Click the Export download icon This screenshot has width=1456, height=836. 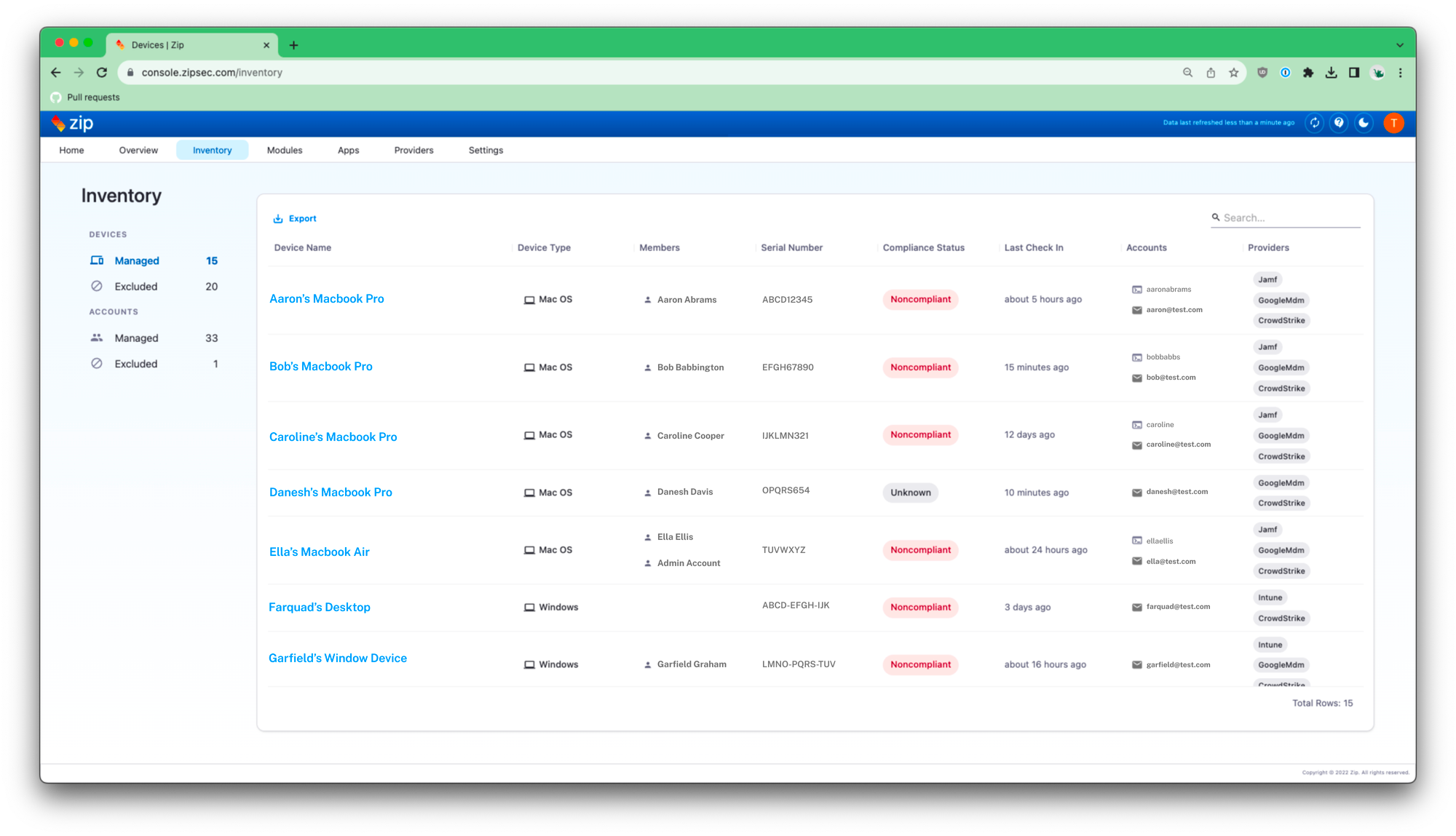(277, 218)
